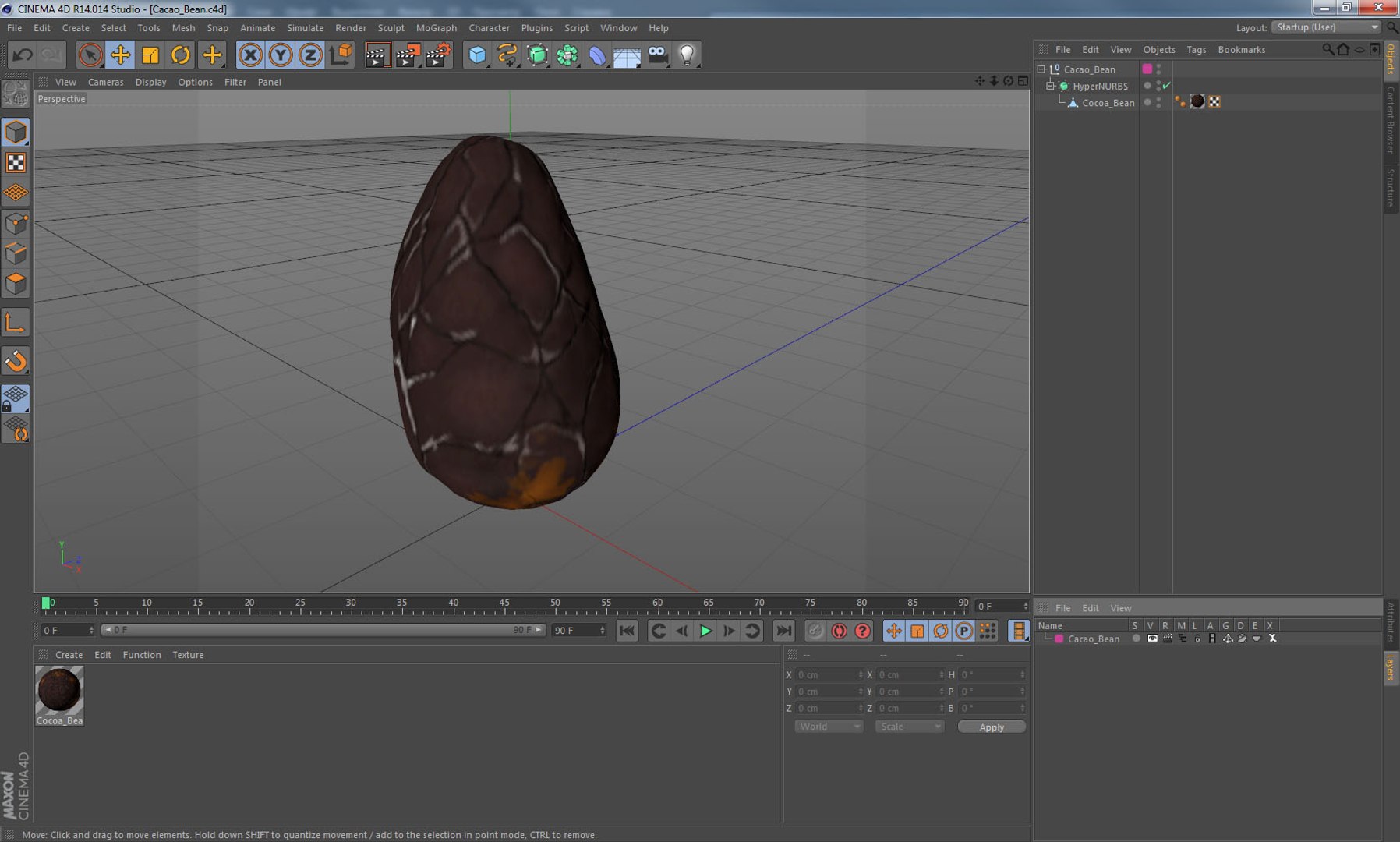Viewport: 1400px width, 842px height.
Task: Click the timeline preview range slider
Action: (323, 630)
